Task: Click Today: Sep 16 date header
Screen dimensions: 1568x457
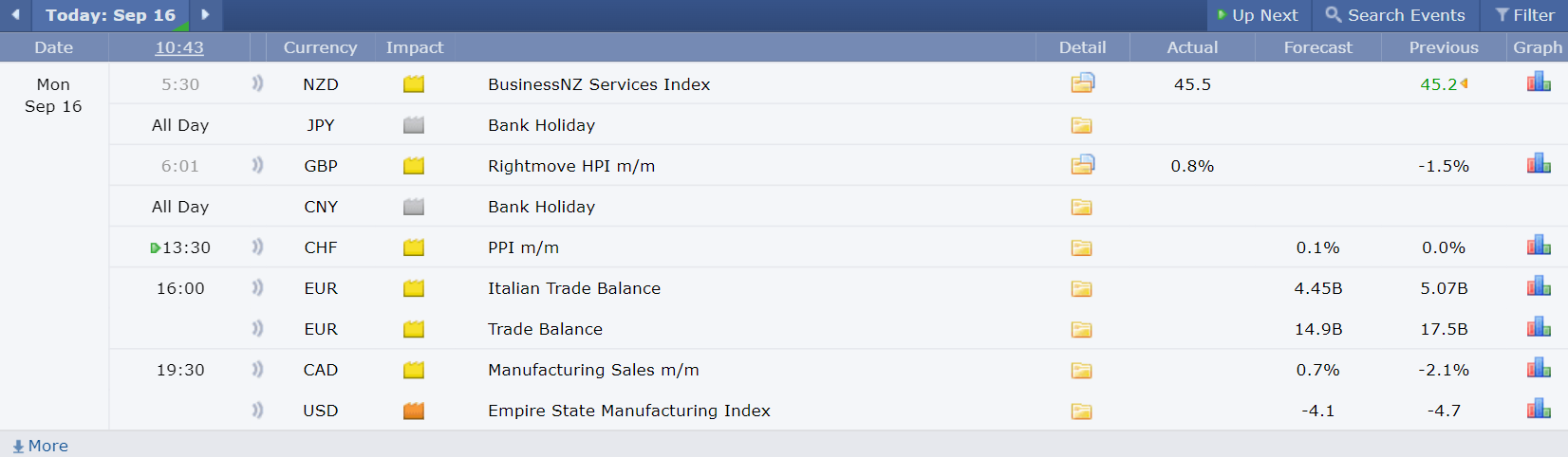Action: (110, 15)
